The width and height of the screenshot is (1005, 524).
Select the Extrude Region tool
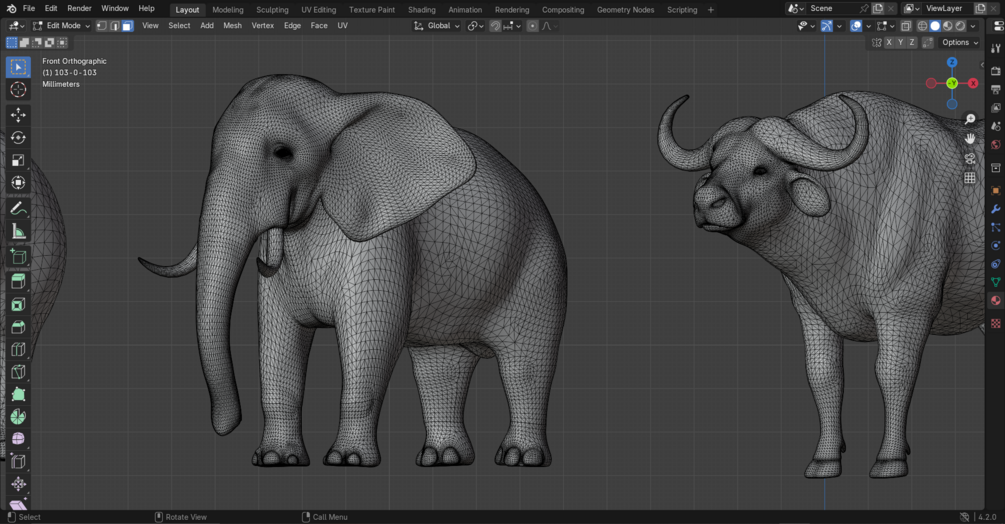pyautogui.click(x=18, y=281)
